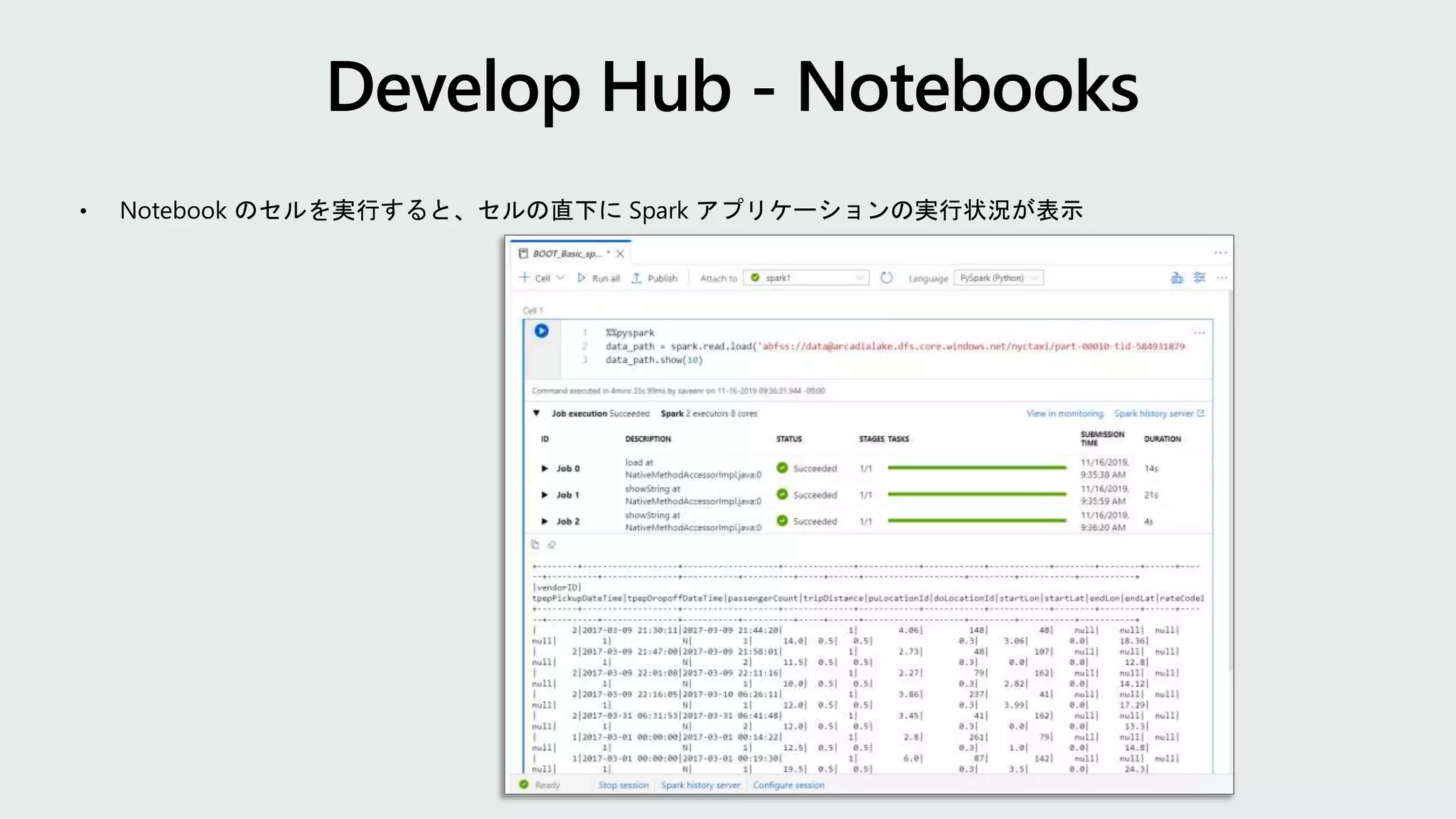This screenshot has width=1456, height=819.
Task: Click Job 0 Succeeded status icon
Action: point(782,468)
